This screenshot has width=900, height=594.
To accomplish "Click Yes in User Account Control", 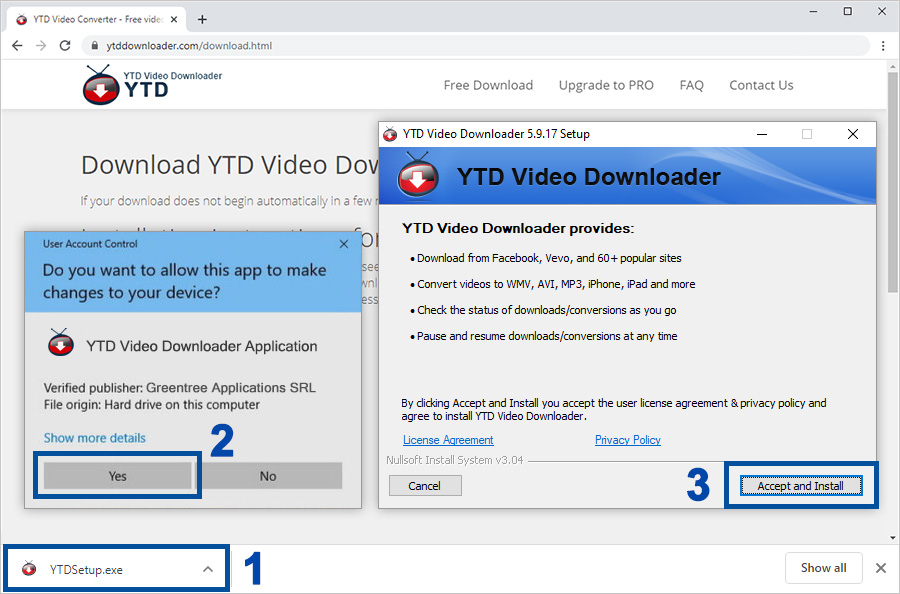I will point(118,476).
